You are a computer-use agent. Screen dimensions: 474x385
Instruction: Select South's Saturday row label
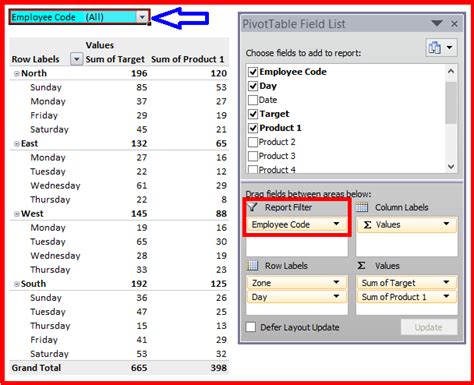(x=49, y=354)
